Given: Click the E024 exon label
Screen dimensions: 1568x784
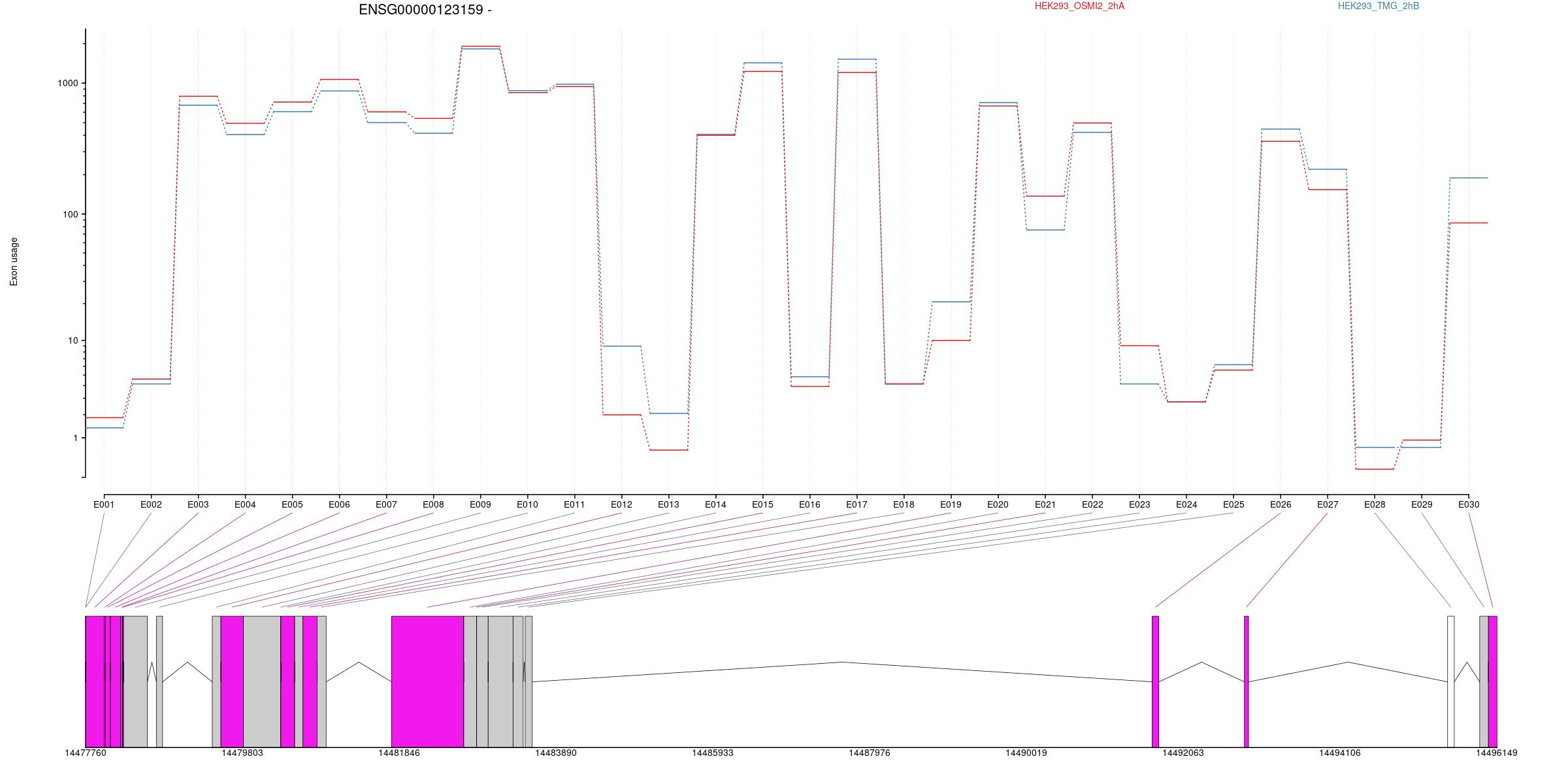Looking at the screenshot, I should coord(1186,504).
